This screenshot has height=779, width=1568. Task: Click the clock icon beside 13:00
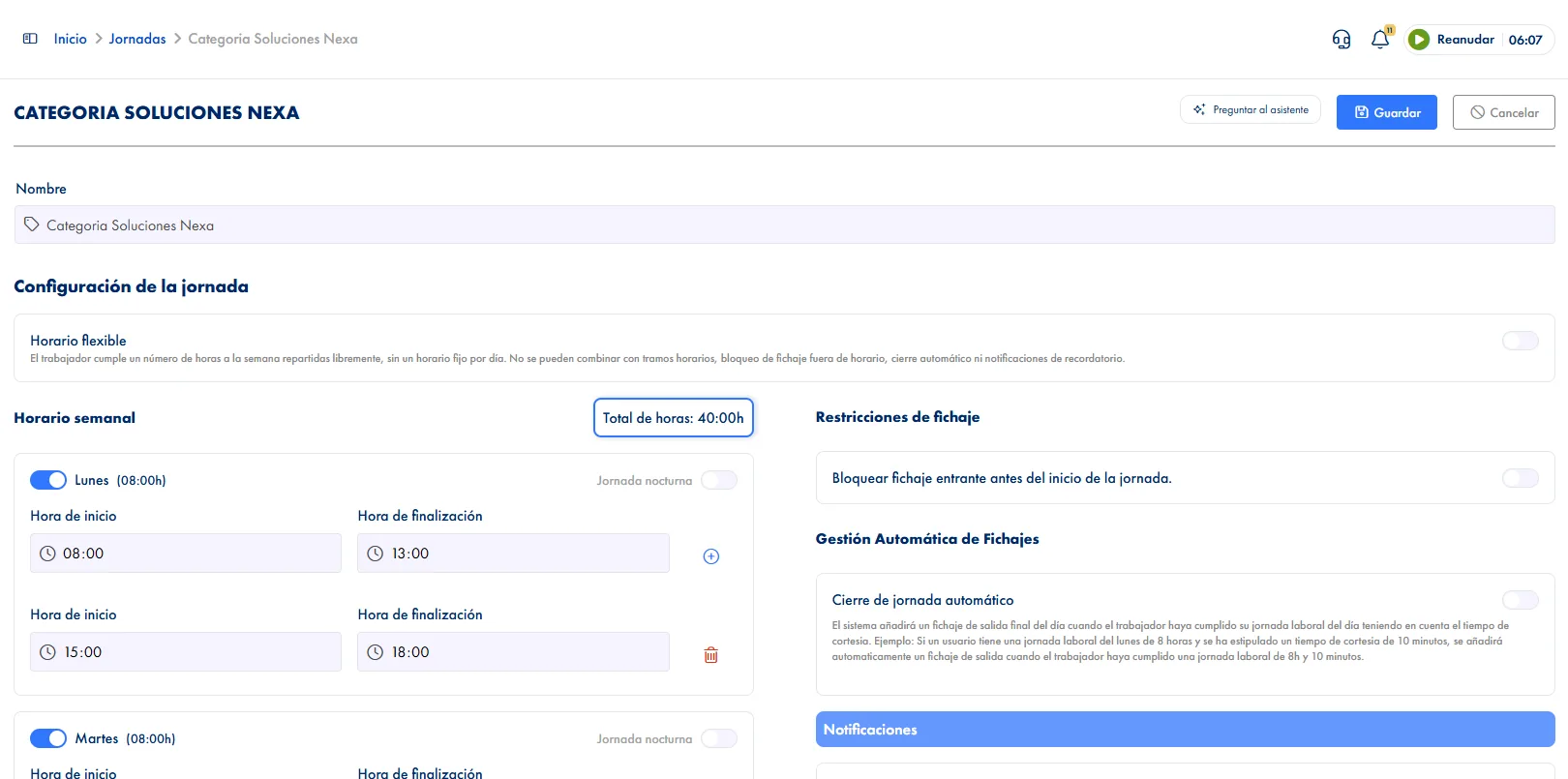click(x=376, y=554)
